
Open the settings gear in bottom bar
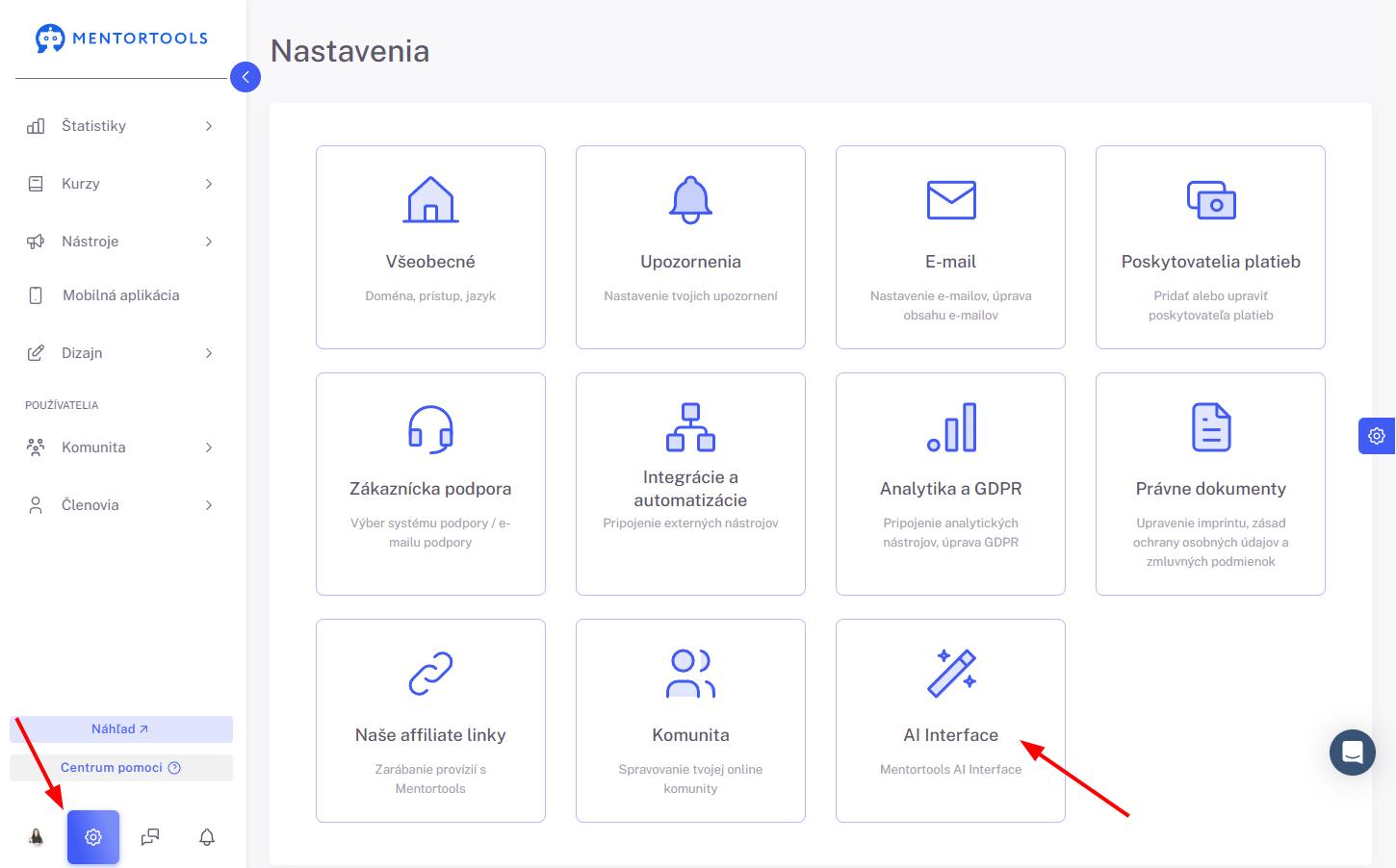[93, 837]
